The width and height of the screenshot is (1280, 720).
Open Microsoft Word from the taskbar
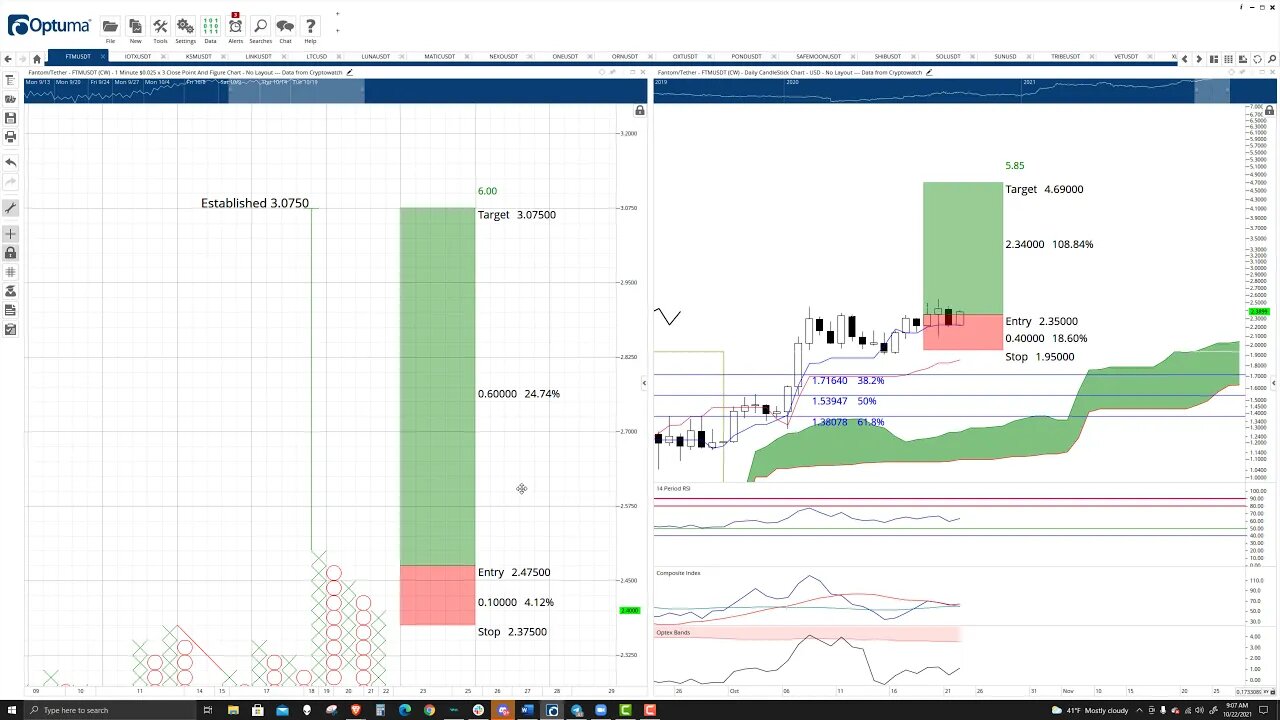(527, 710)
